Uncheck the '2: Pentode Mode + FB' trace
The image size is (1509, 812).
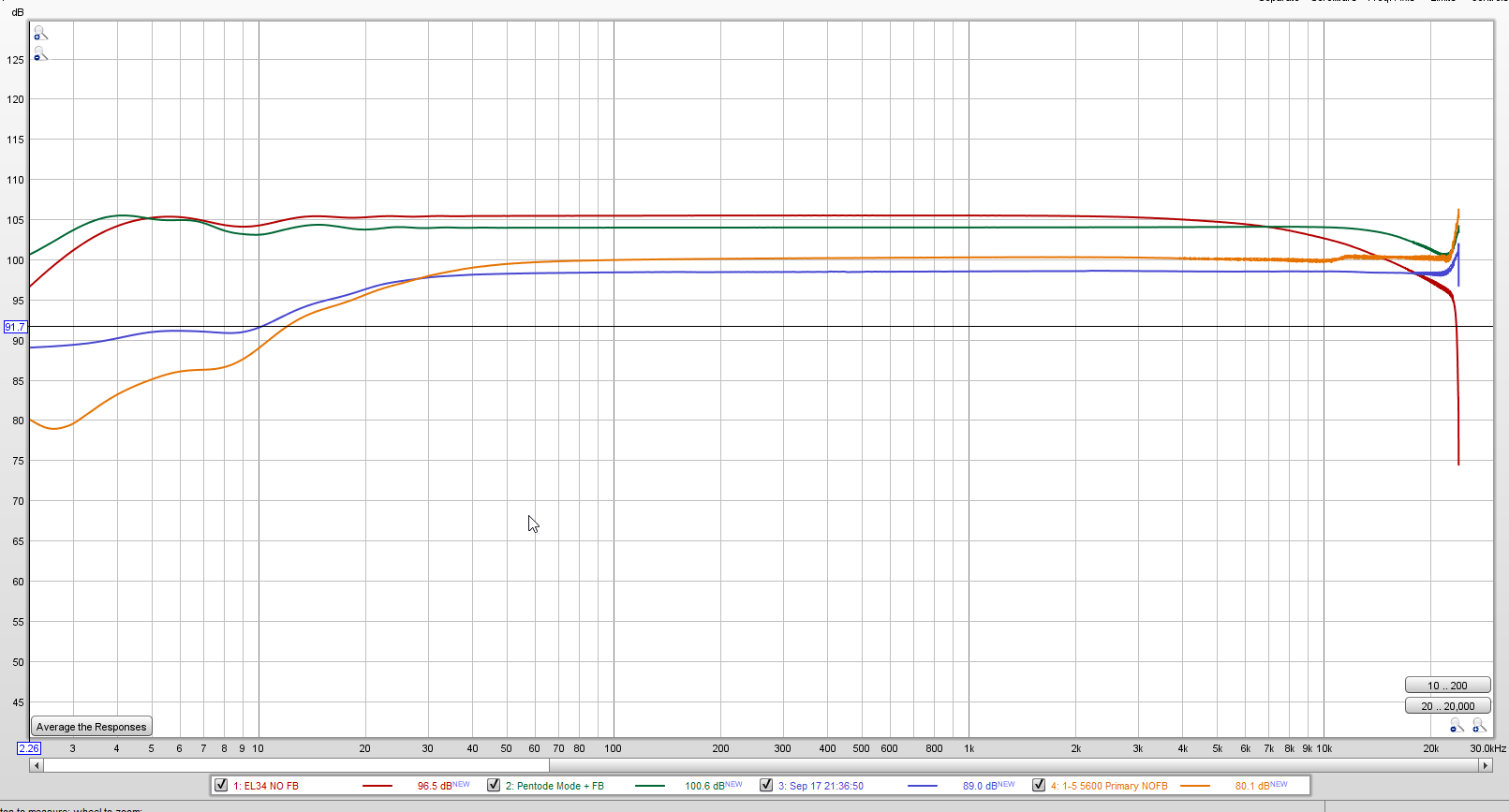[494, 785]
